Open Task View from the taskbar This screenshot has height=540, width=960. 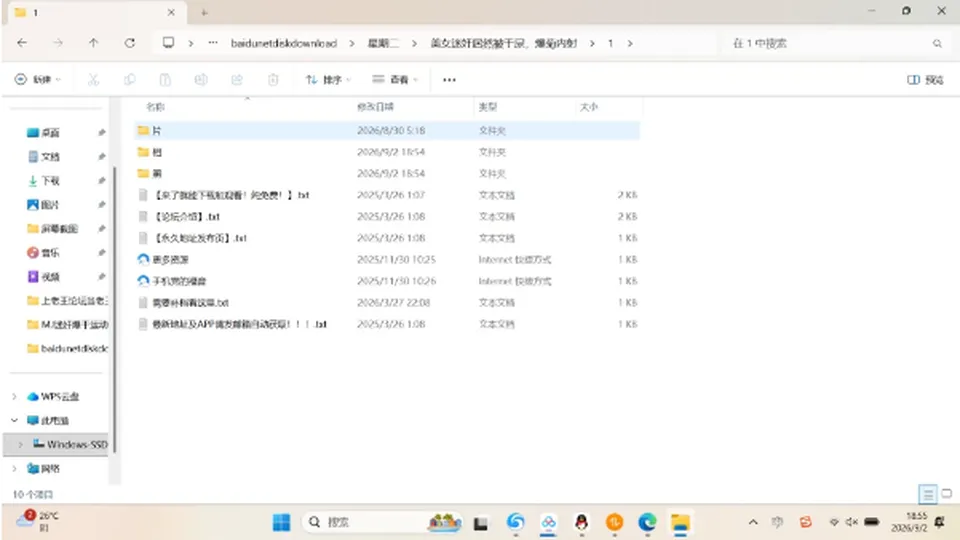pyautogui.click(x=481, y=523)
